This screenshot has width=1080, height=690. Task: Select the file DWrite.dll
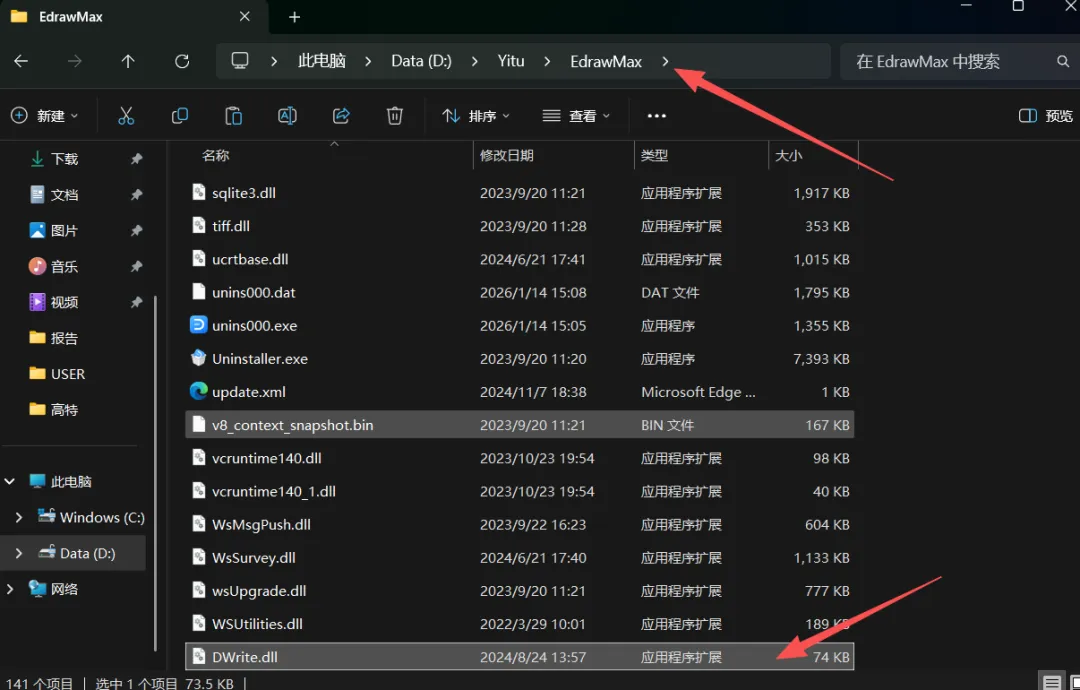point(520,656)
